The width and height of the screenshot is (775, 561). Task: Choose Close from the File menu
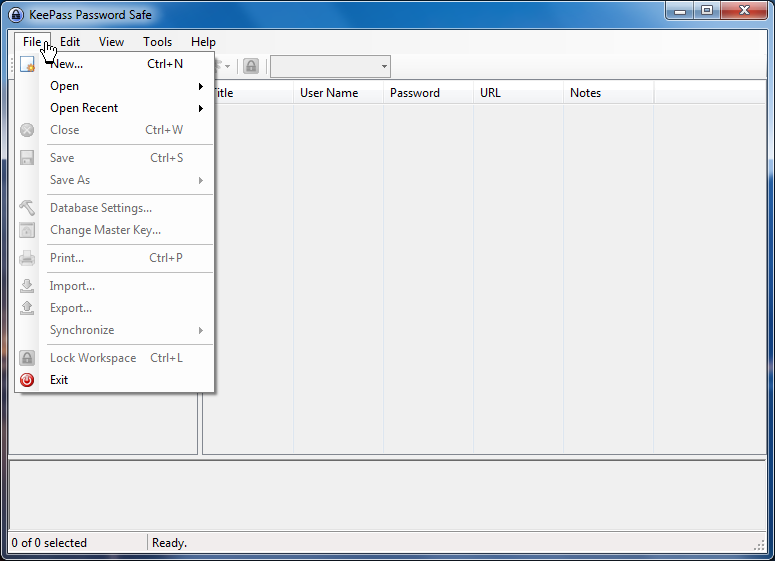click(115, 130)
